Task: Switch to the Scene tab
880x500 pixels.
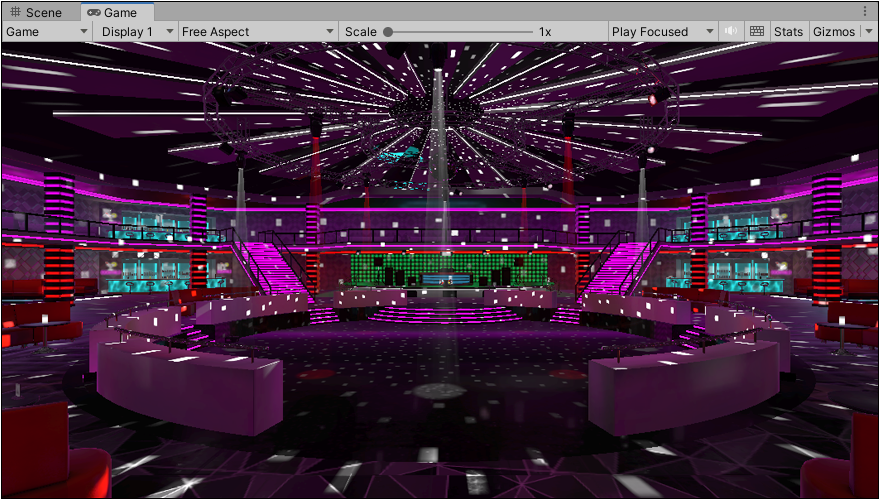Action: (x=36, y=12)
